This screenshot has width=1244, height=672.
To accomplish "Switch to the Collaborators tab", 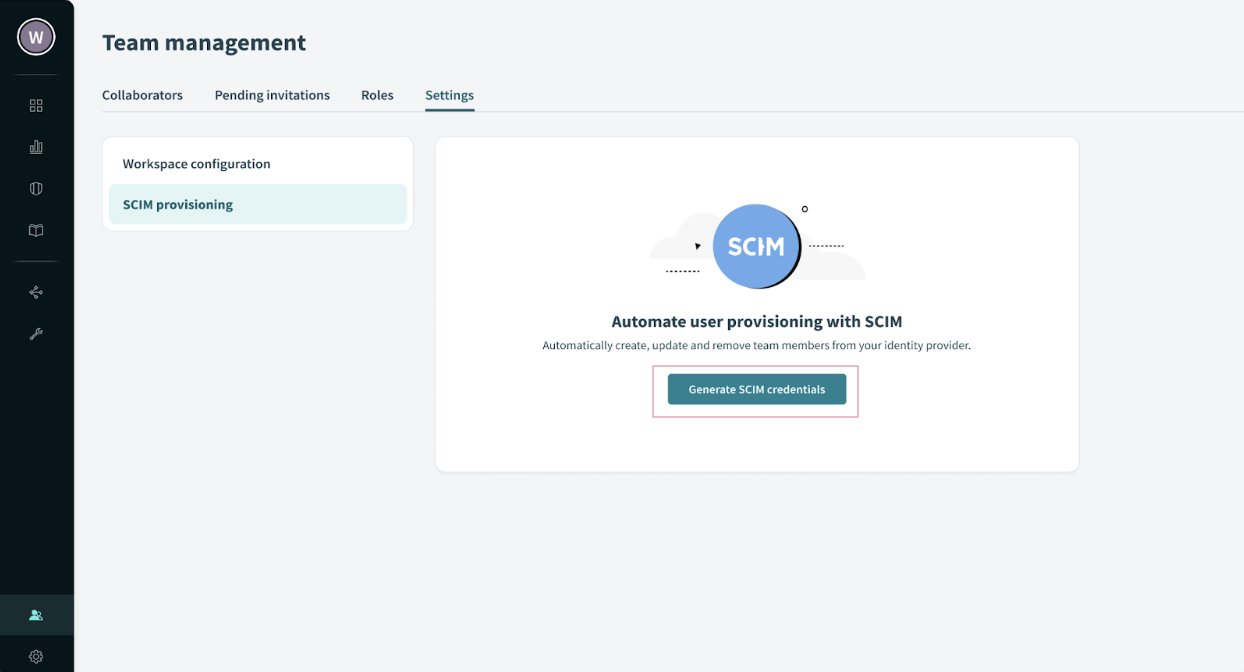I will coord(142,95).
